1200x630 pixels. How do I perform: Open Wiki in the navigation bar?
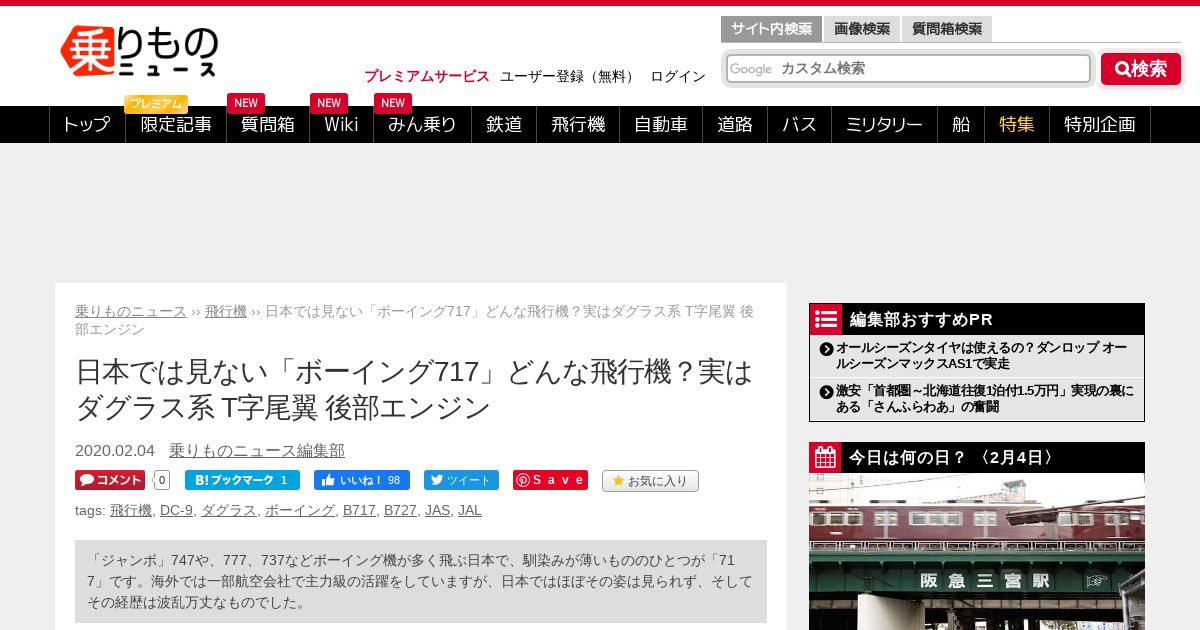pos(341,124)
